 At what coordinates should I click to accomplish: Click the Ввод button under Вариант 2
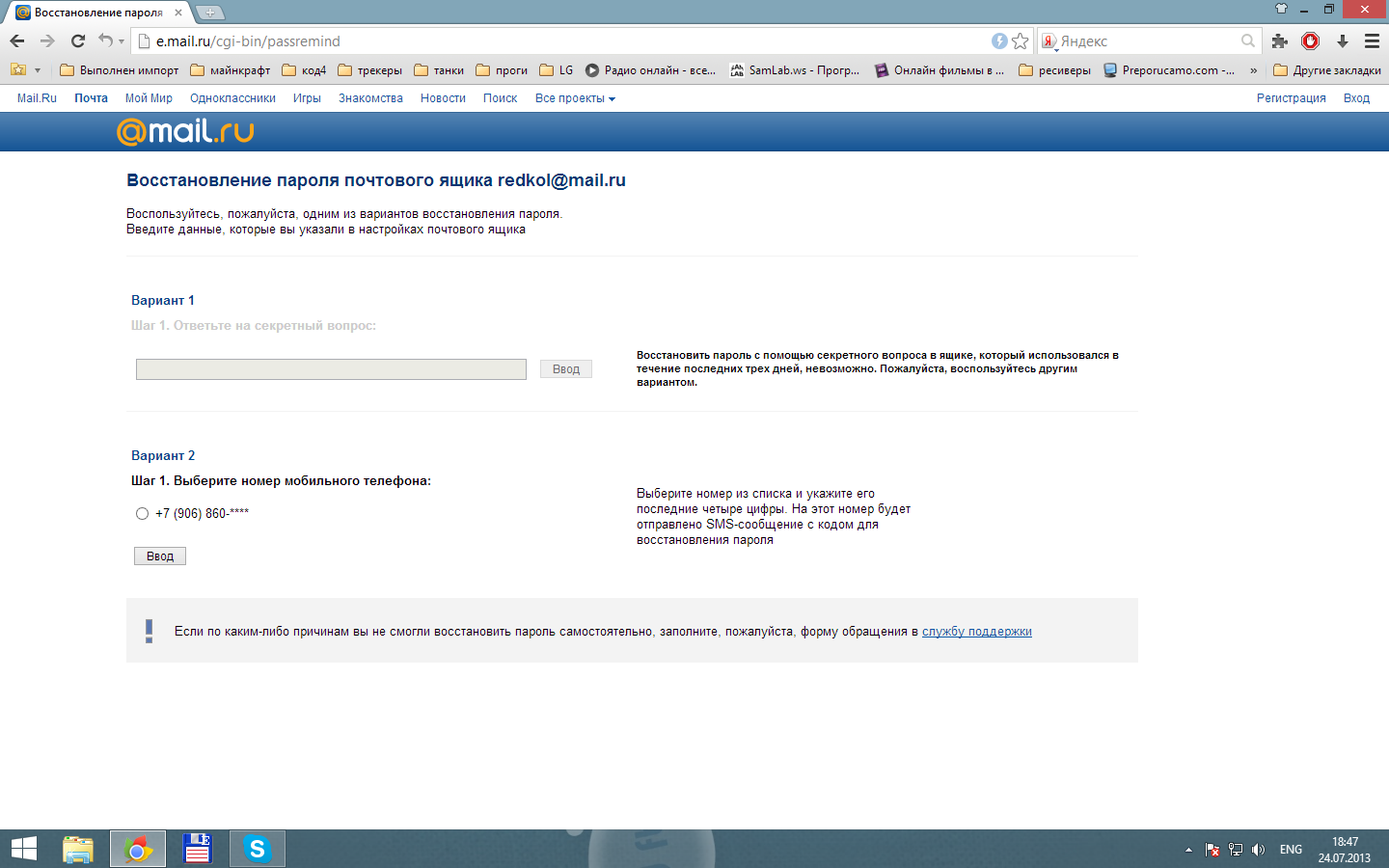160,556
